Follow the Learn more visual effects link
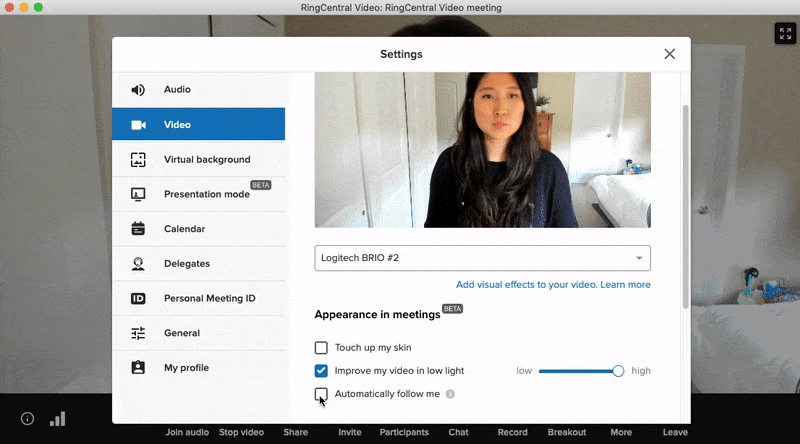The image size is (800, 444). point(625,285)
